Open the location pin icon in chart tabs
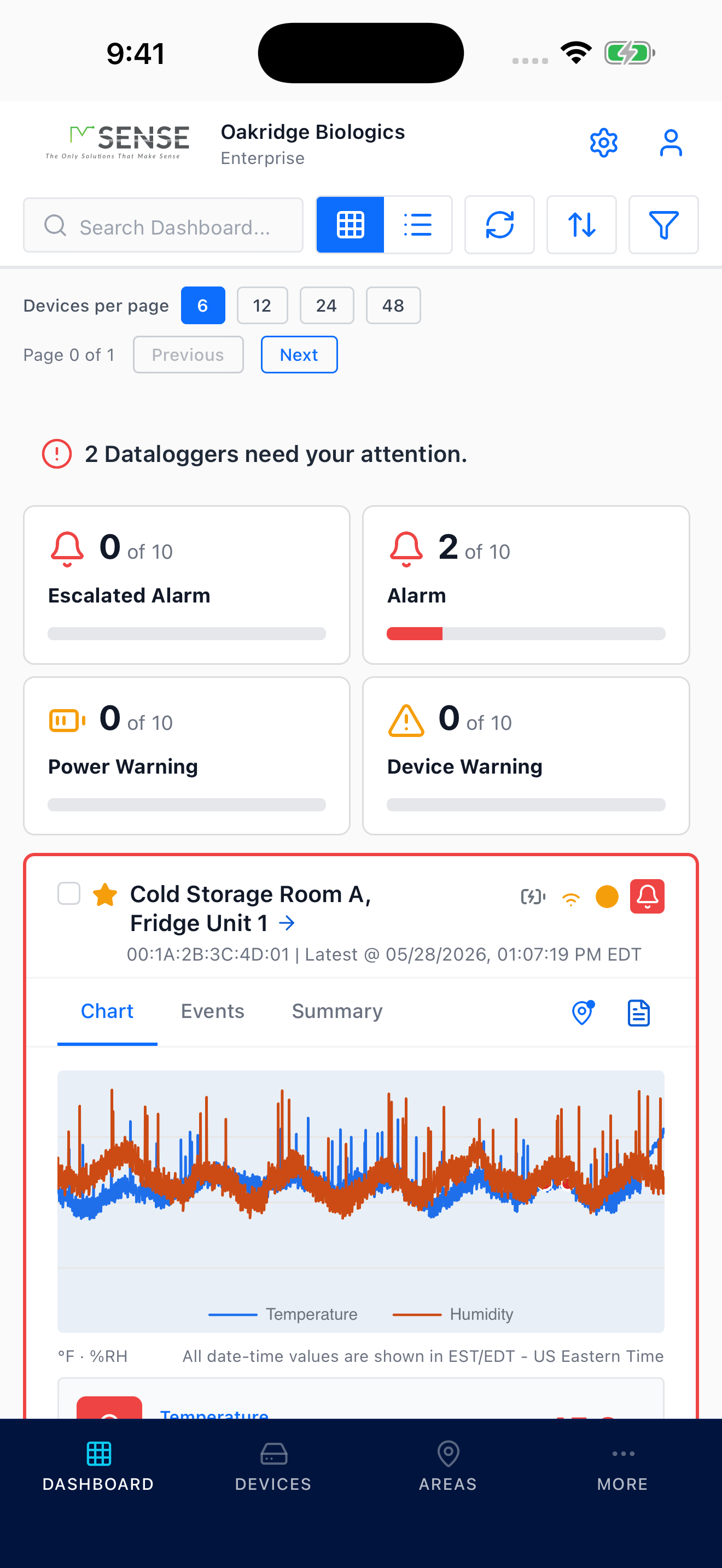 tap(583, 1013)
